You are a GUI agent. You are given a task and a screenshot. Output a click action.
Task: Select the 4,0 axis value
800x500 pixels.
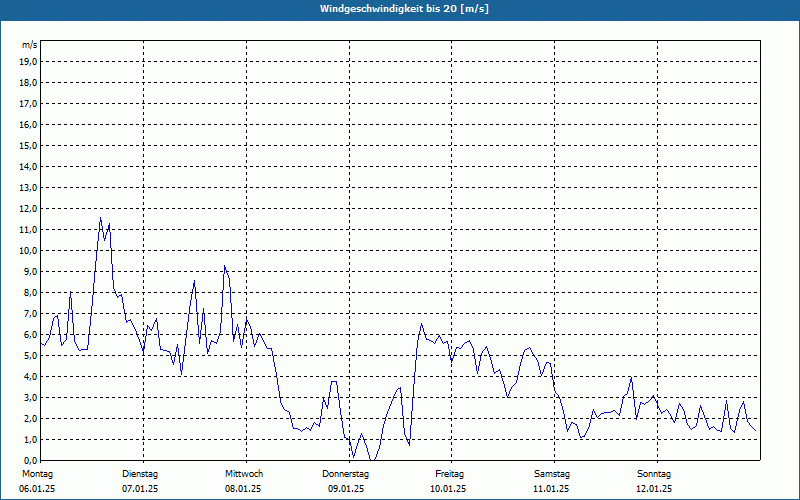31,377
